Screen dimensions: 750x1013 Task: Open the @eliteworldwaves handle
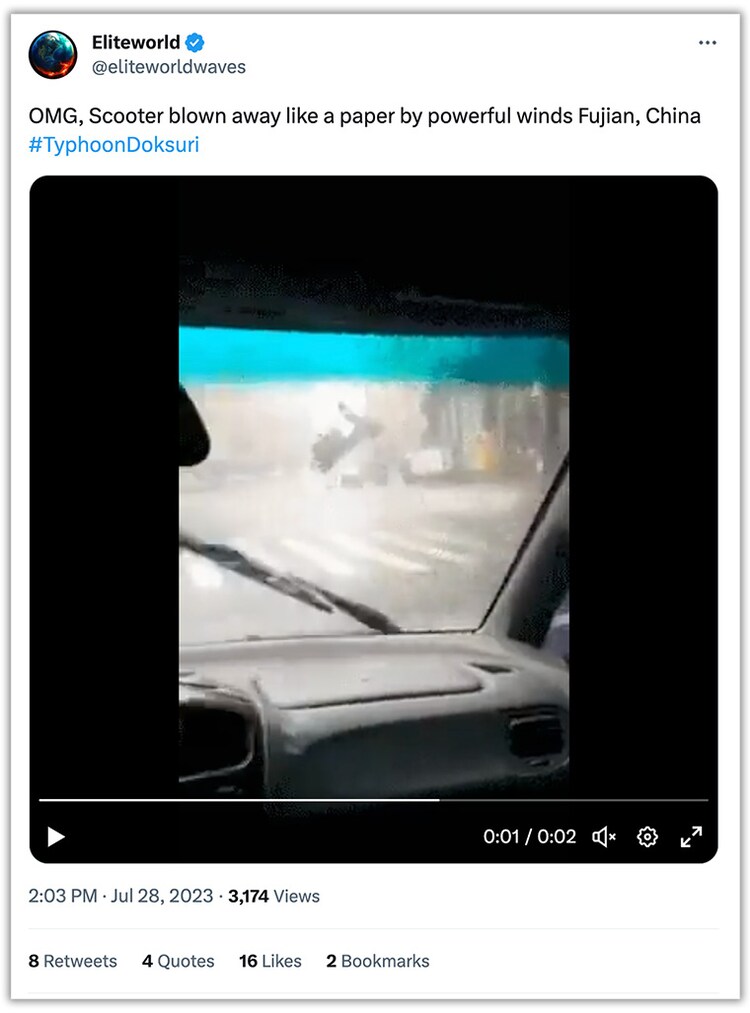click(169, 67)
